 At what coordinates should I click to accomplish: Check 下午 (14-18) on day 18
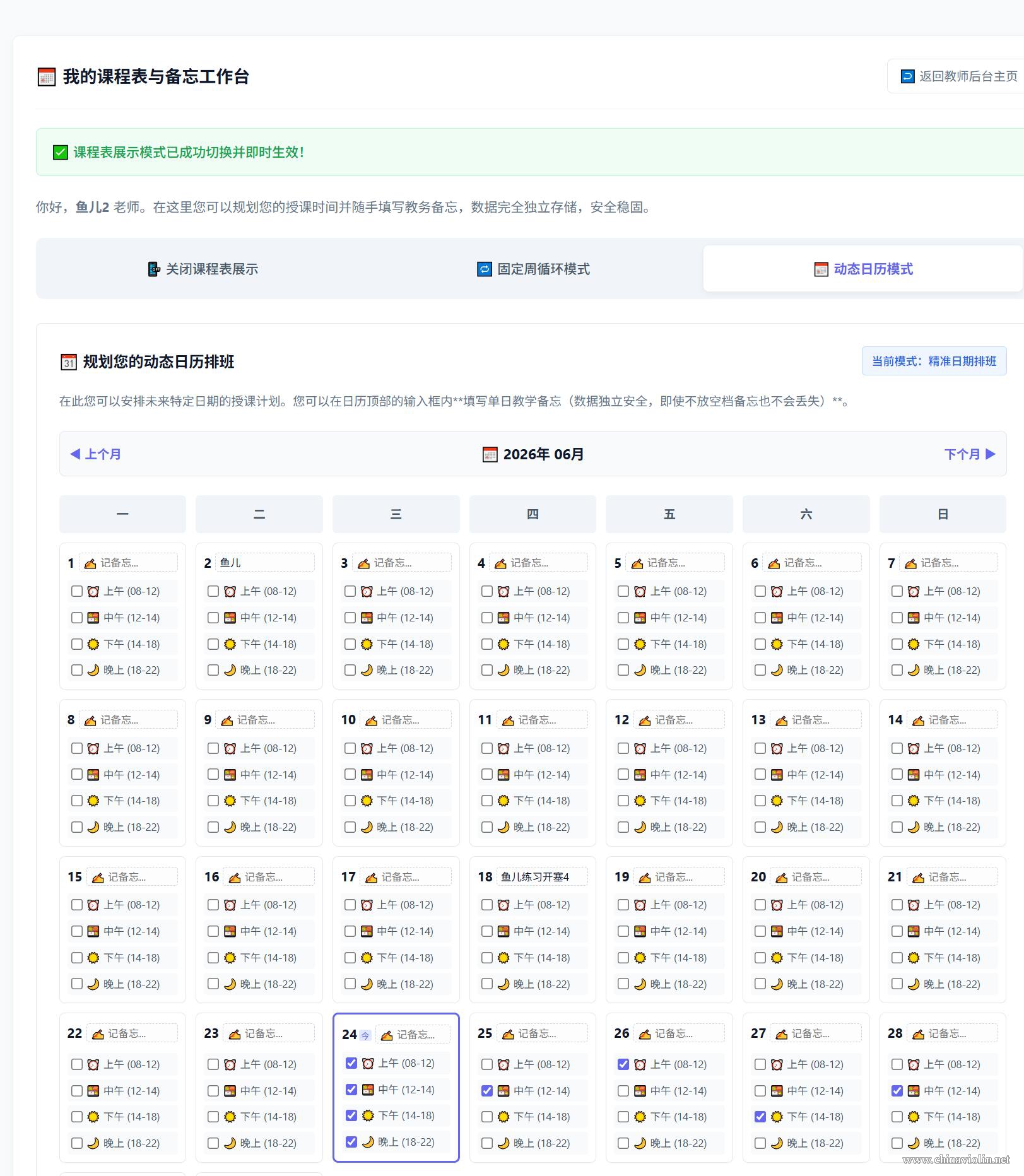[487, 958]
